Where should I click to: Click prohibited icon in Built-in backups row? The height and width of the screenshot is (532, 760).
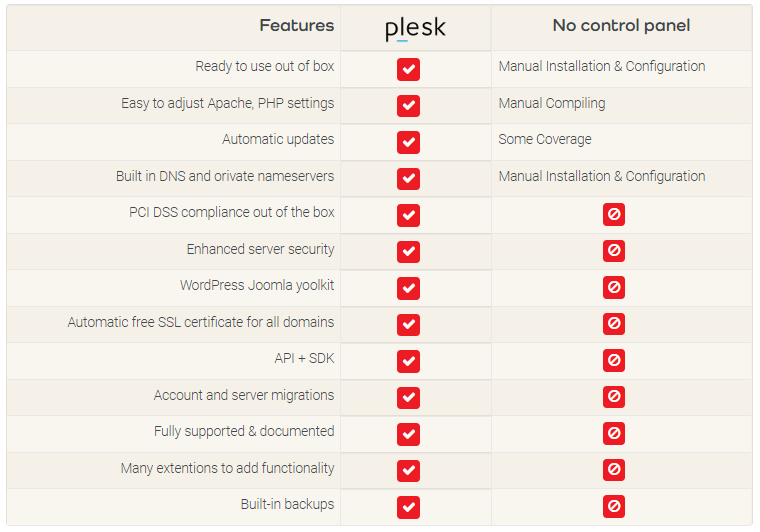(x=614, y=506)
